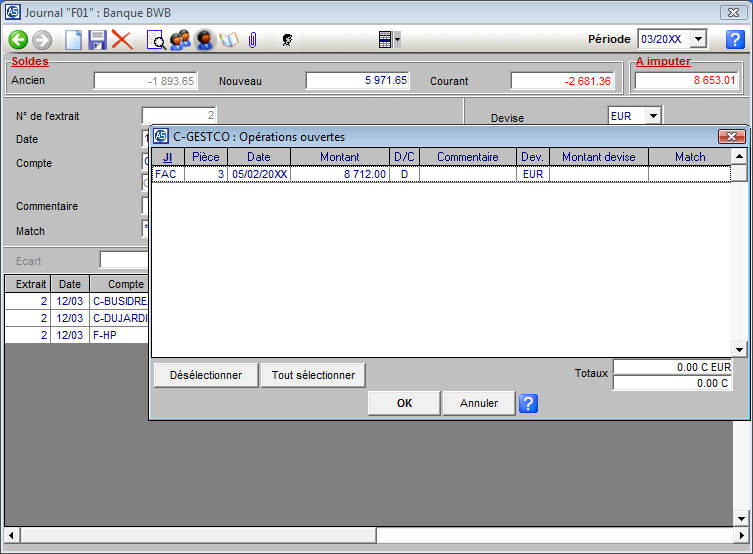The height and width of the screenshot is (554, 753).
Task: Confirm with the OK button
Action: [x=404, y=403]
